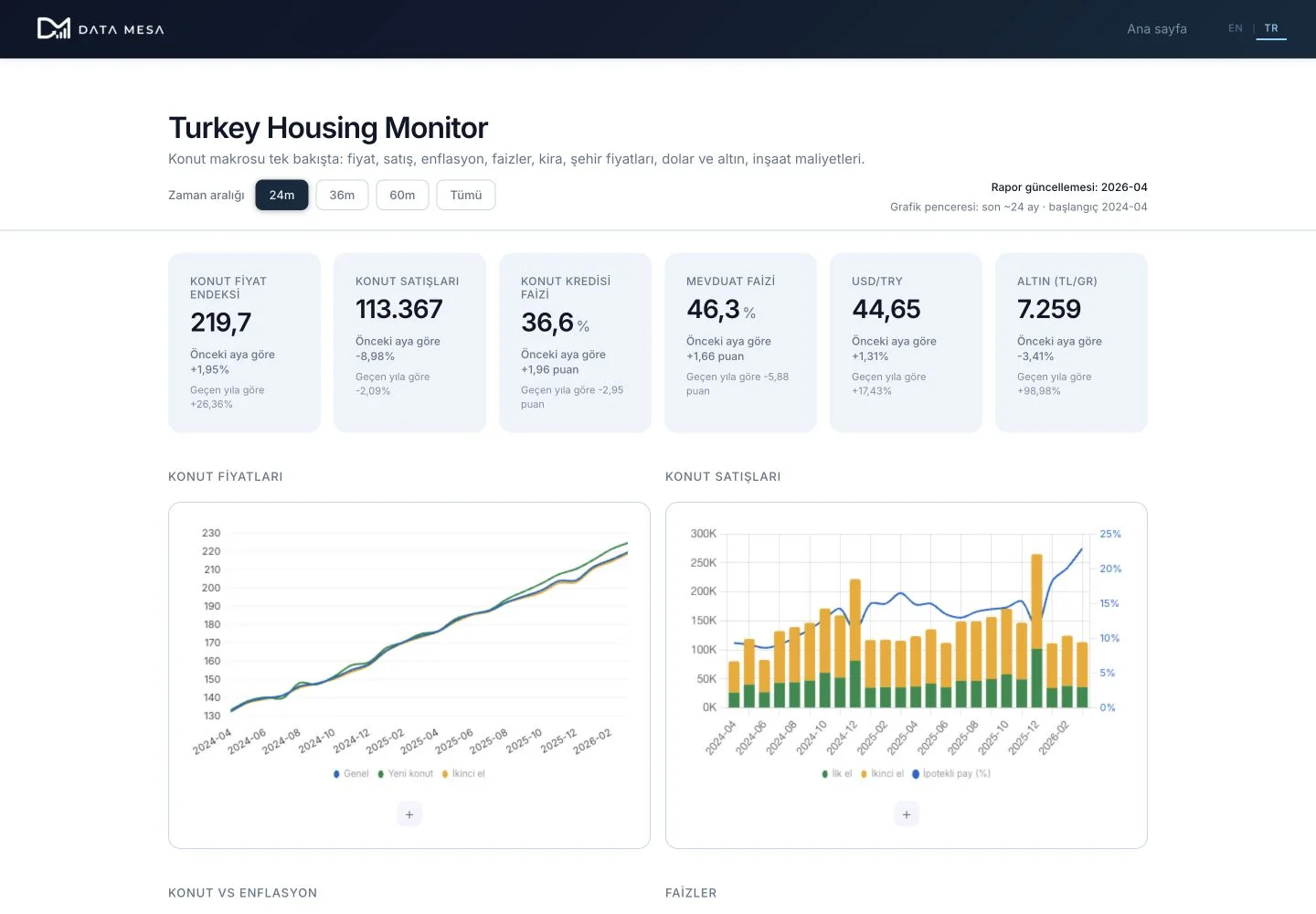Screen dimensions: 1316x914
Task: Switch language to EN
Action: [1236, 28]
